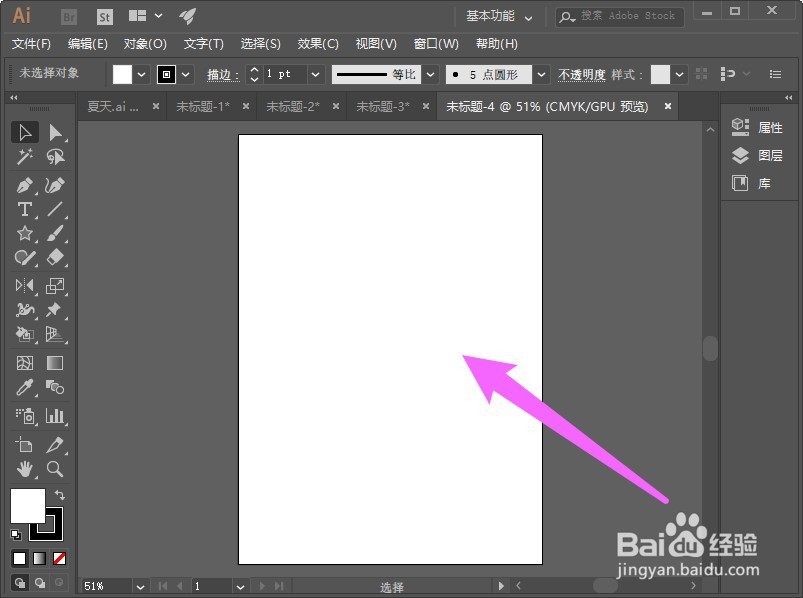This screenshot has height=598, width=803.
Task: Open the 效果(C) menu
Action: [x=318, y=44]
